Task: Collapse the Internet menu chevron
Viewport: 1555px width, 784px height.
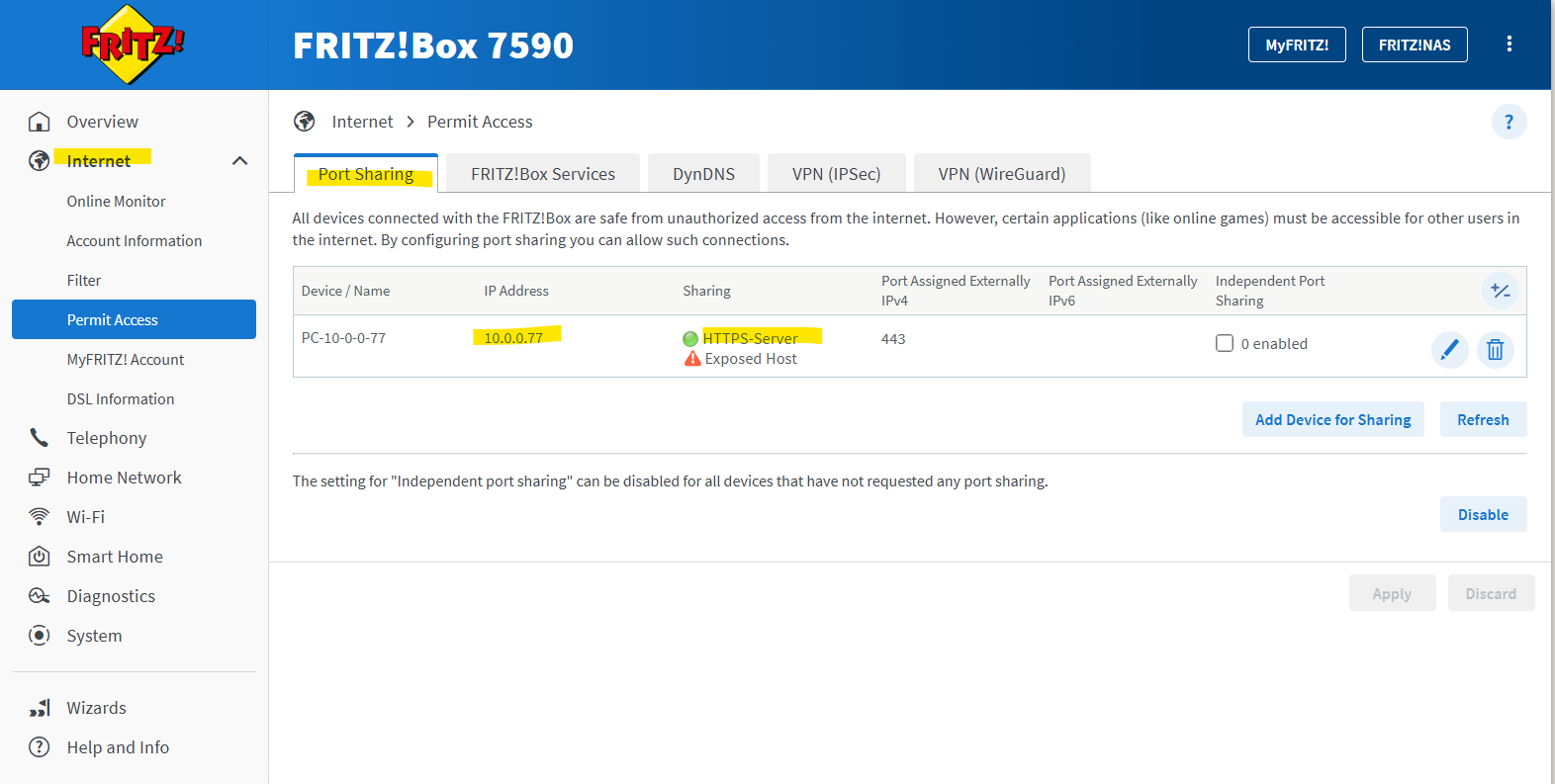Action: 239,161
